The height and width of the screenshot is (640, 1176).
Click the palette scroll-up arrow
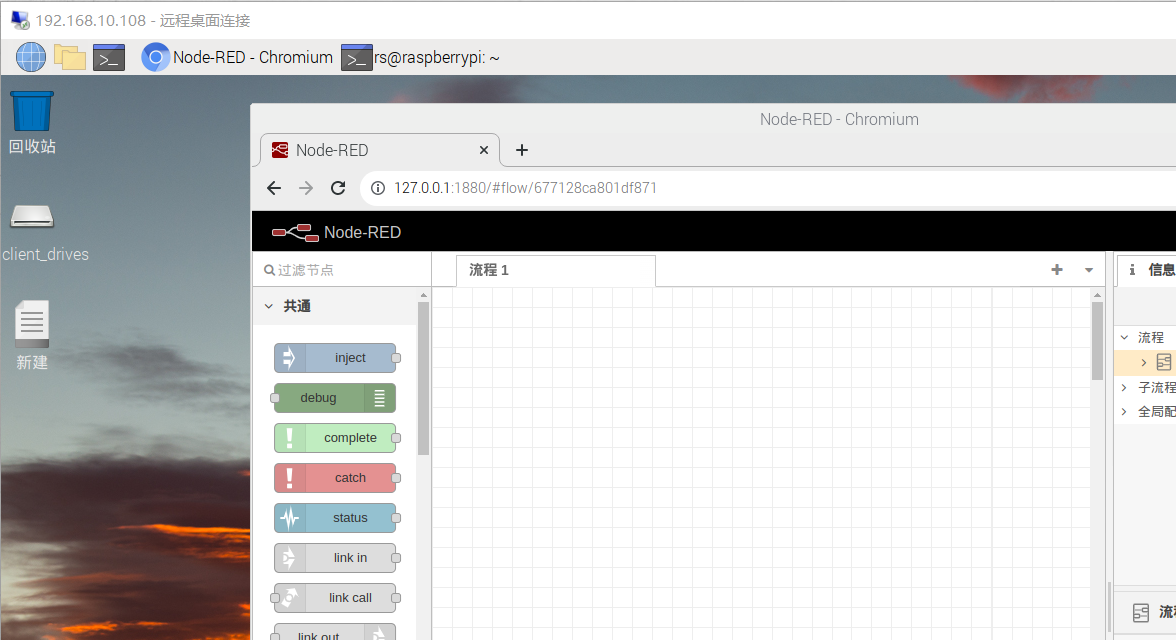(423, 295)
